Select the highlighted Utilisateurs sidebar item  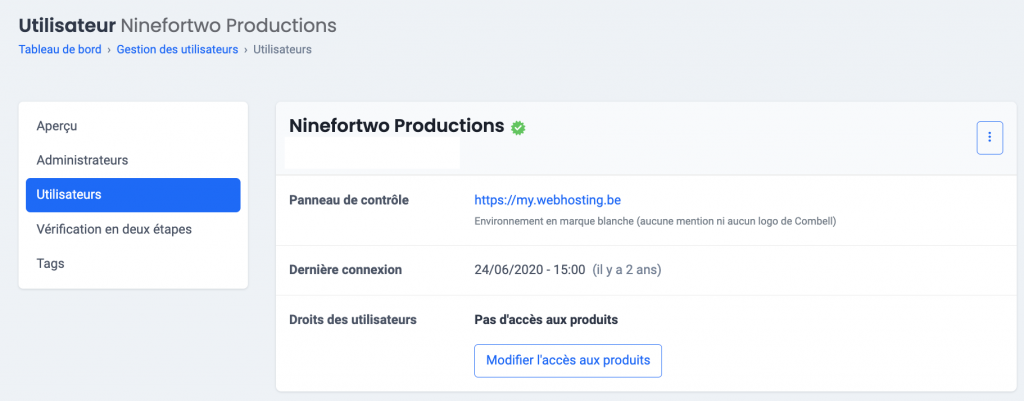(x=133, y=195)
